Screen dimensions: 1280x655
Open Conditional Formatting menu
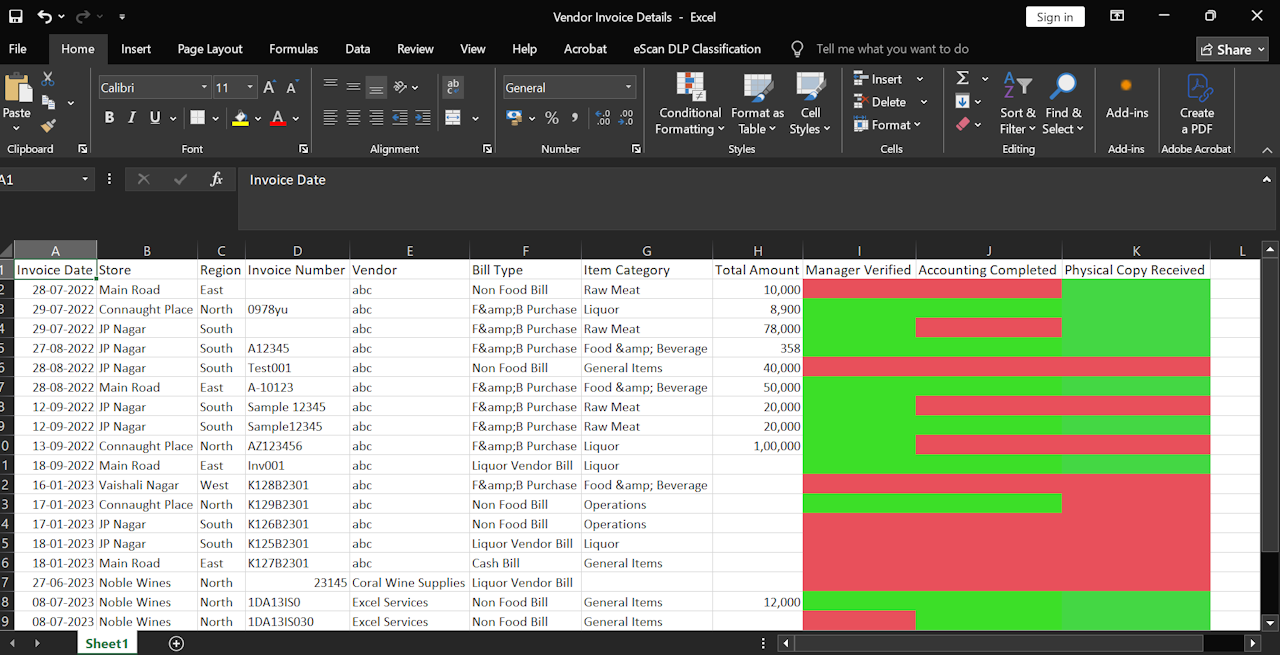tap(689, 104)
